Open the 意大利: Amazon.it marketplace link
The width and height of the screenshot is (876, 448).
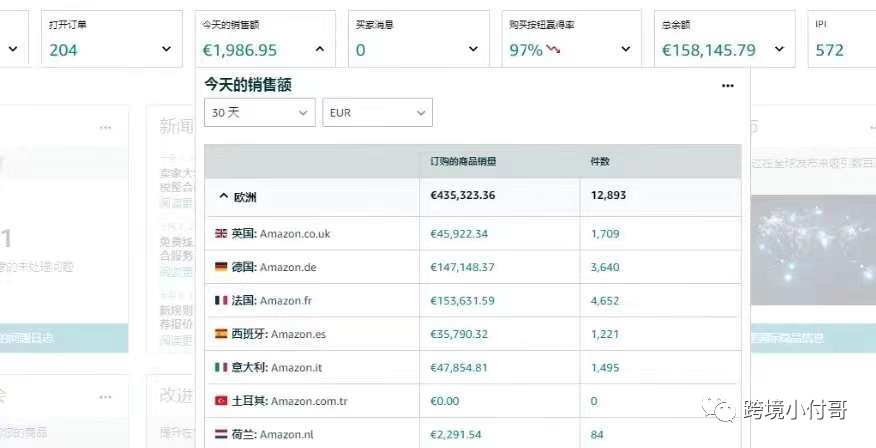pos(277,368)
